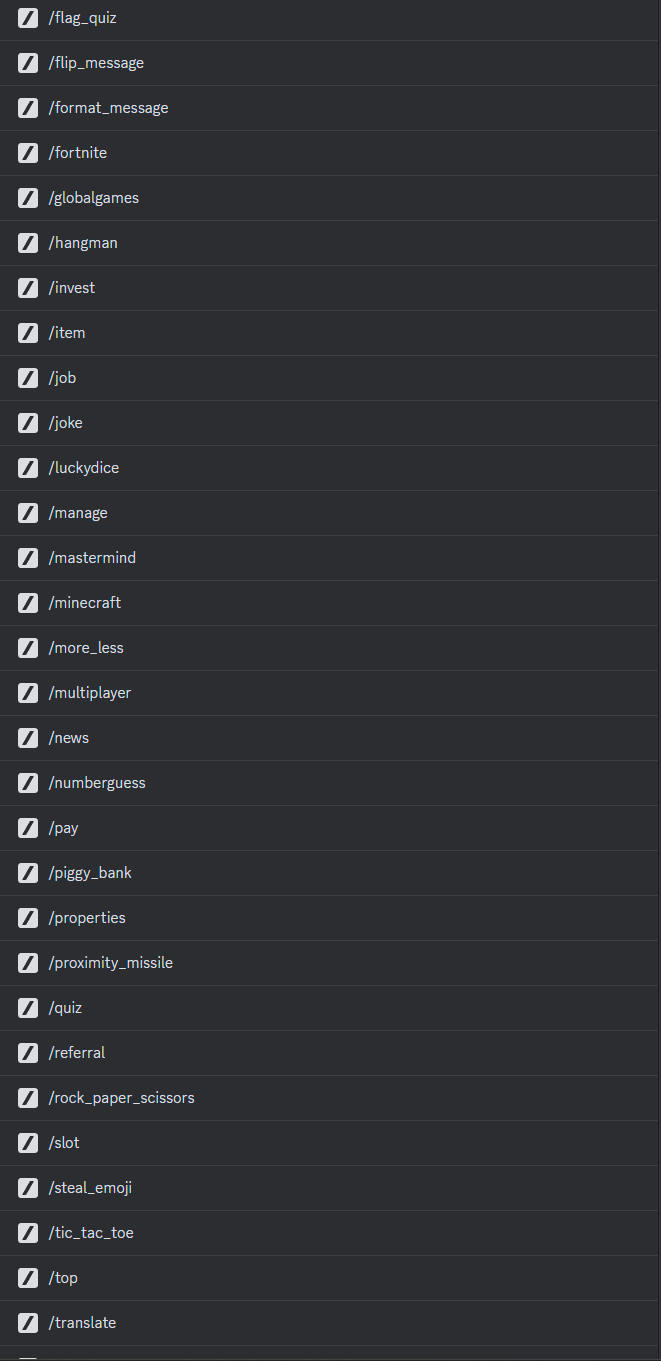661x1361 pixels.
Task: Choose the /globalgames command
Action: point(330,198)
